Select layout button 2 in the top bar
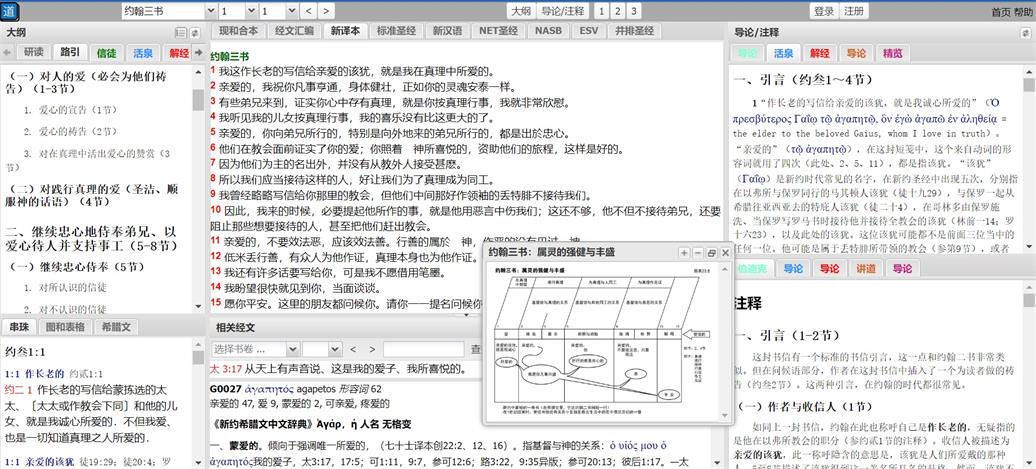Viewport: 1036px width, 469px height. pos(617,11)
